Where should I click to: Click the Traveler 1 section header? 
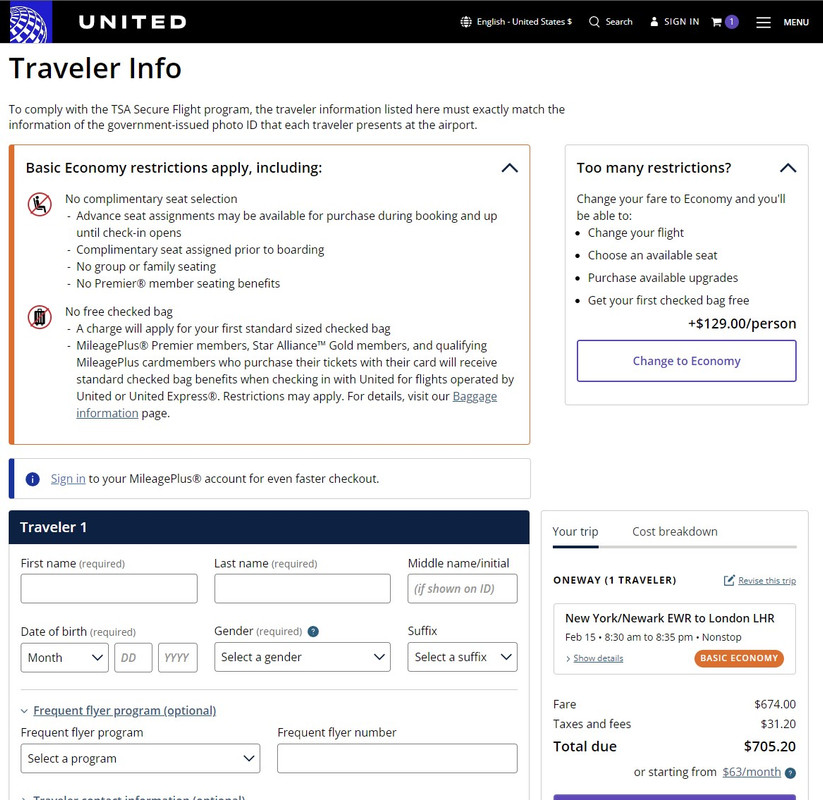[269, 527]
